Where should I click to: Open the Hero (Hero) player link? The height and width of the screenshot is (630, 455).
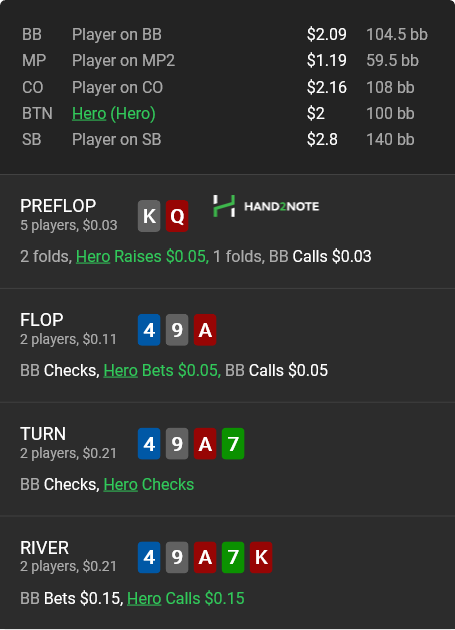tap(114, 114)
